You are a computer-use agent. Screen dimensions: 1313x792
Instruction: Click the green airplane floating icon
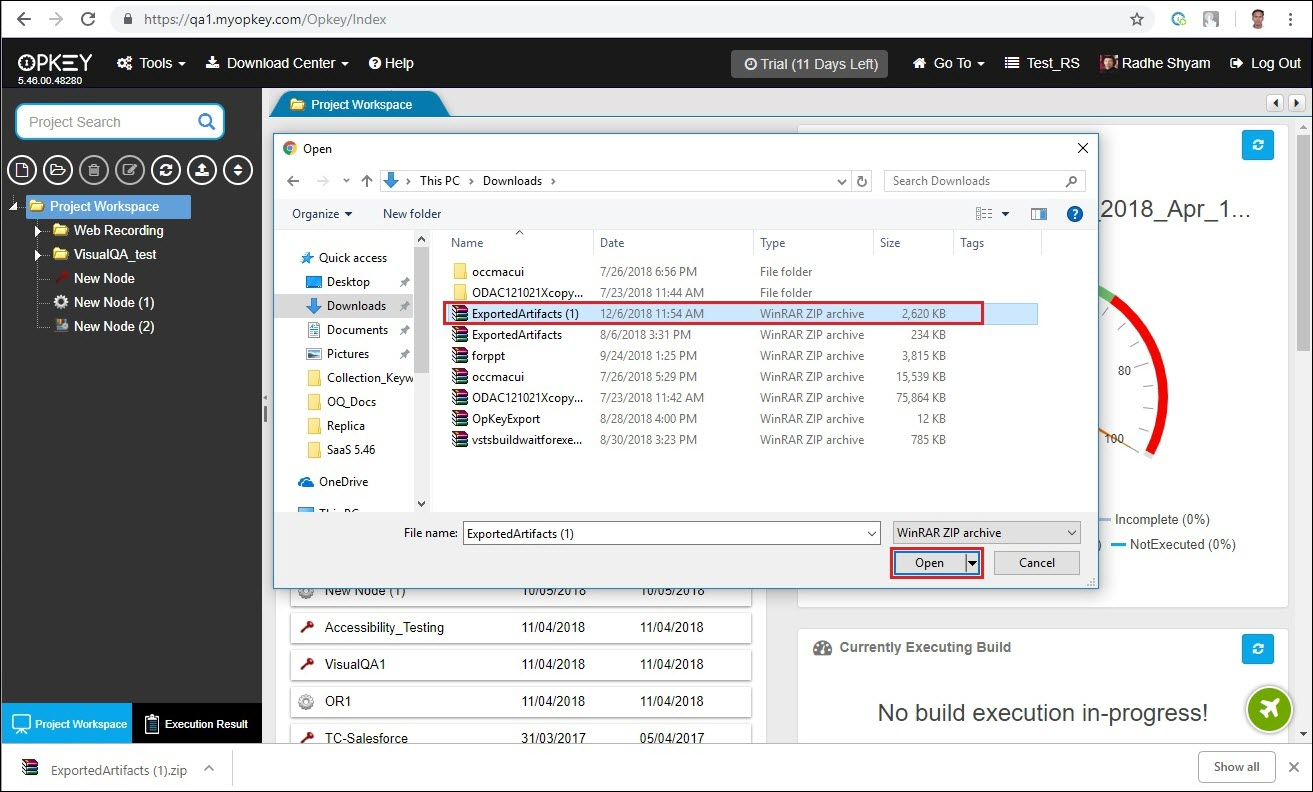pyautogui.click(x=1270, y=709)
